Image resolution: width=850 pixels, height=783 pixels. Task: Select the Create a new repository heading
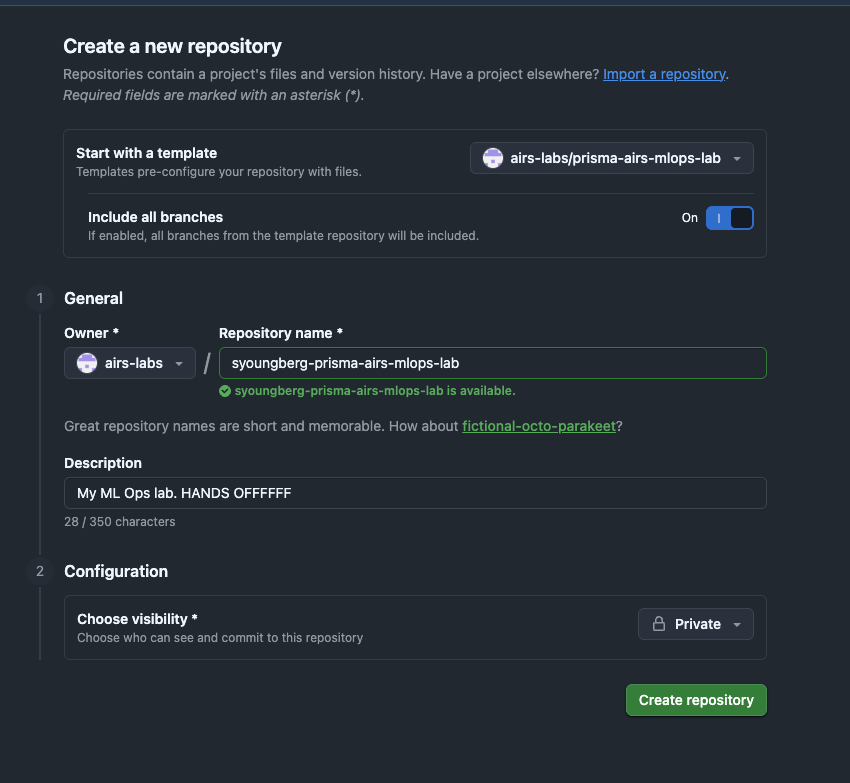pos(172,46)
